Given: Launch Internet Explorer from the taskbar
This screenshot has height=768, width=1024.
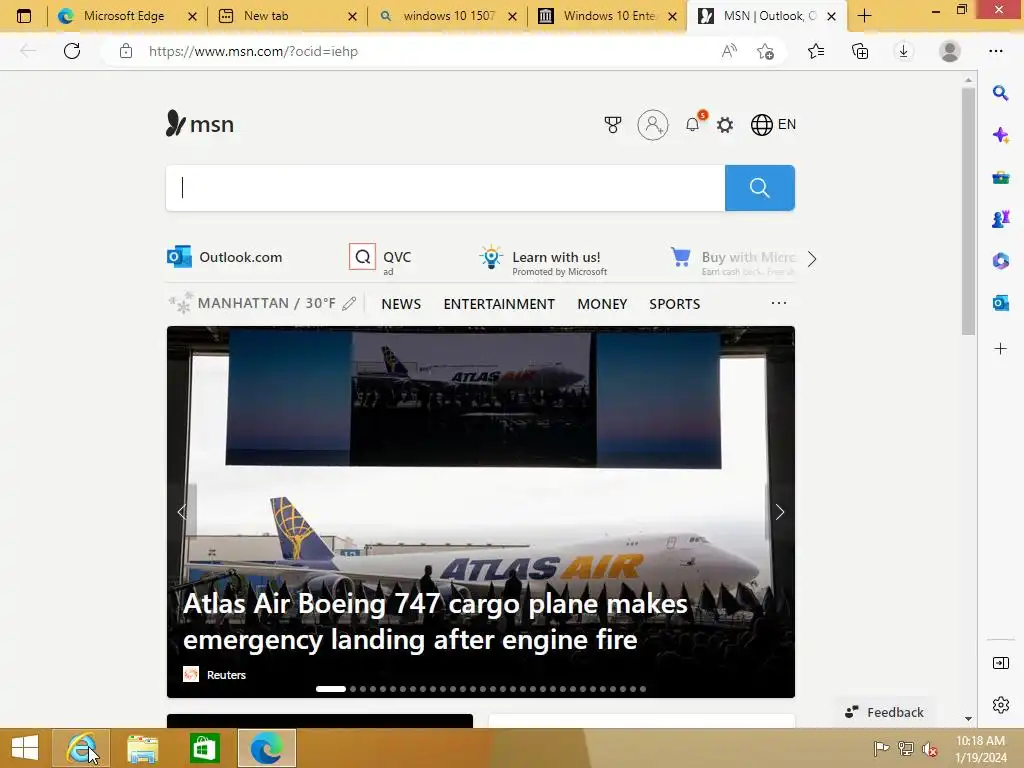Looking at the screenshot, I should (x=81, y=748).
